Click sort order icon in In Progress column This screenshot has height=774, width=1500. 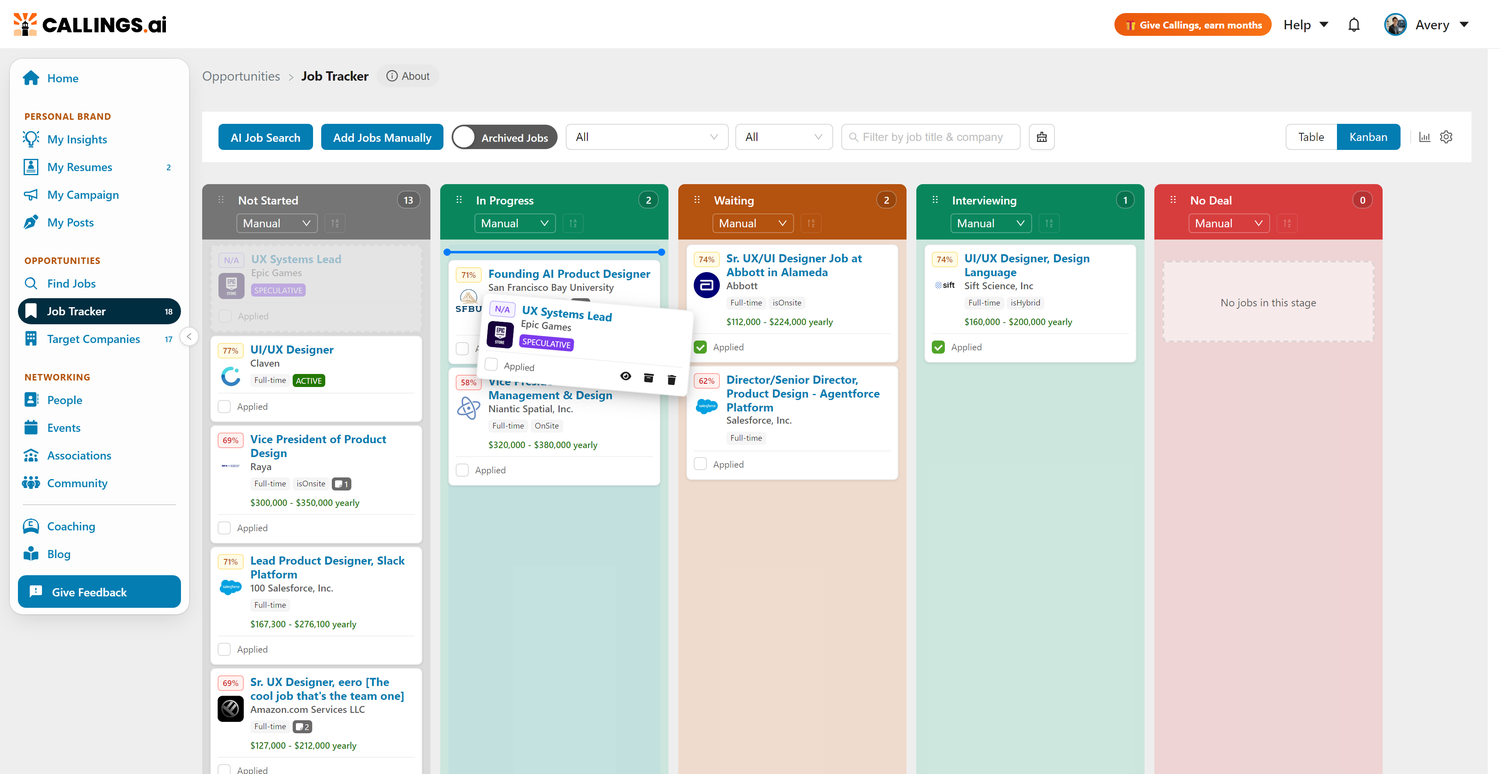tap(573, 223)
